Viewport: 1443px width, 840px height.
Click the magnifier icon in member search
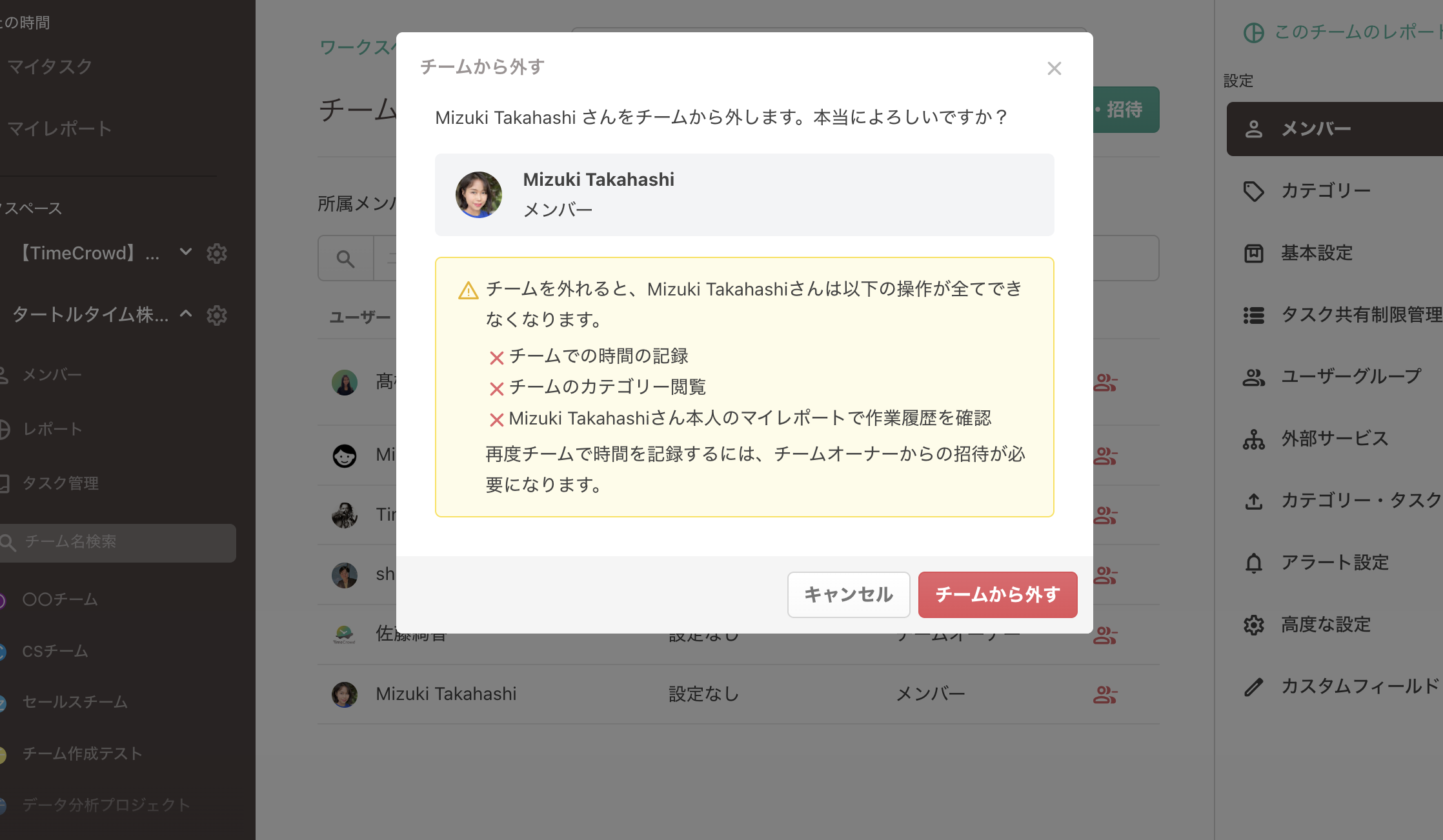point(346,258)
